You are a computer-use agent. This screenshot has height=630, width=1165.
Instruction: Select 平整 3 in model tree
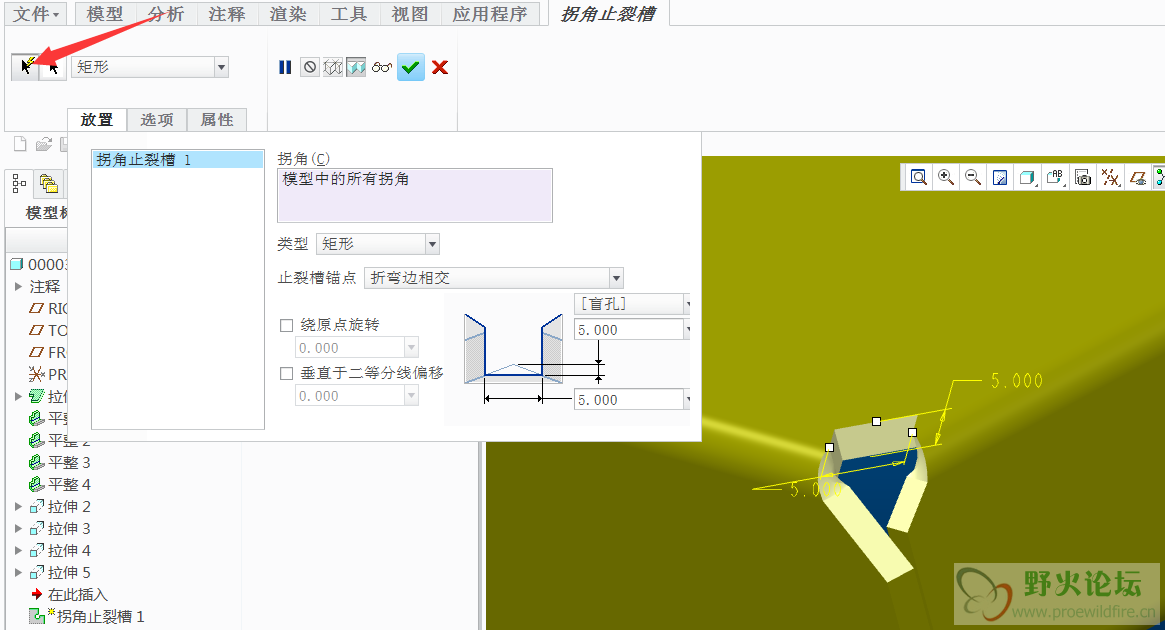pyautogui.click(x=59, y=463)
